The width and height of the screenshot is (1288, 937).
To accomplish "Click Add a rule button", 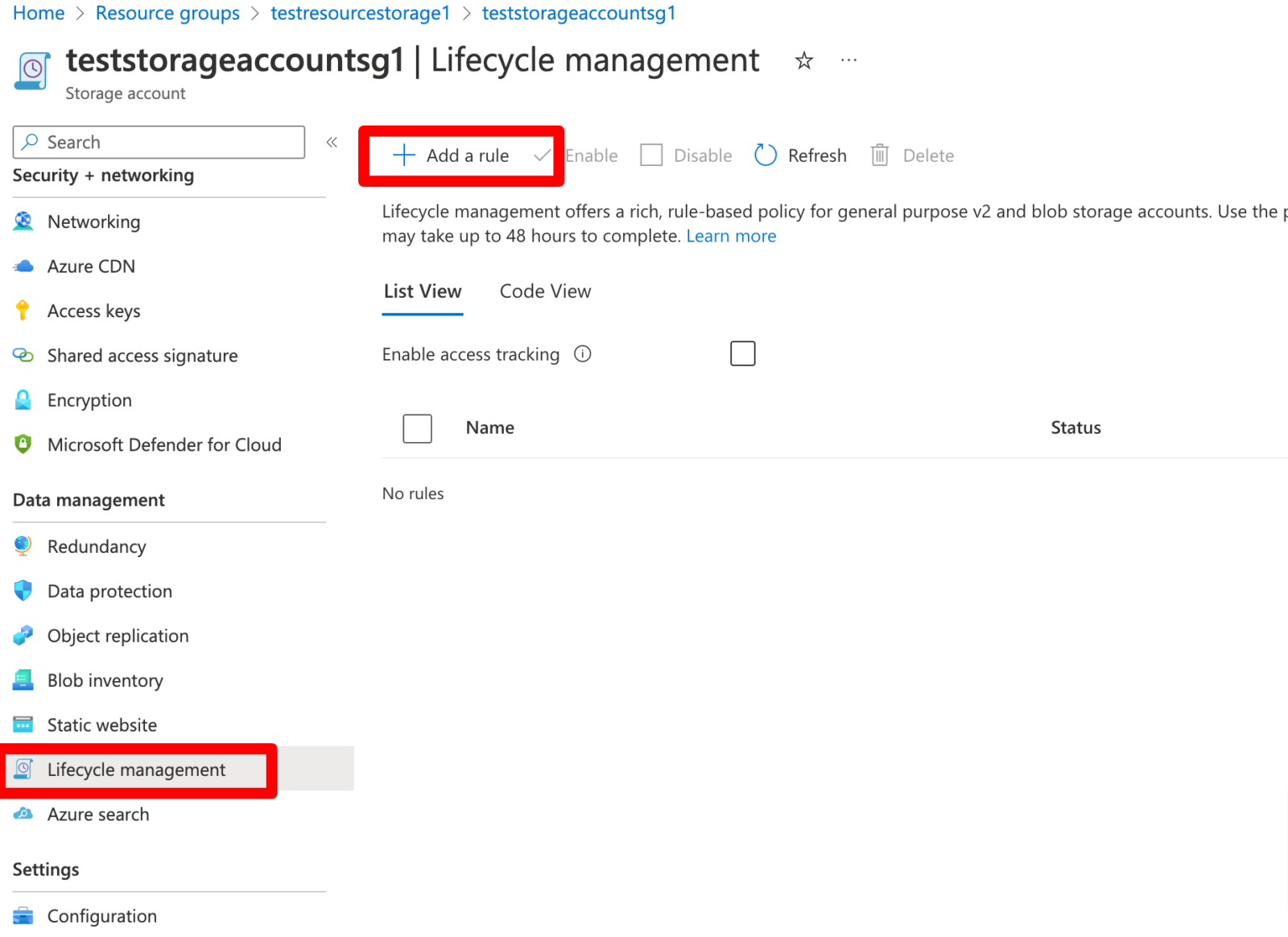I will pyautogui.click(x=452, y=155).
